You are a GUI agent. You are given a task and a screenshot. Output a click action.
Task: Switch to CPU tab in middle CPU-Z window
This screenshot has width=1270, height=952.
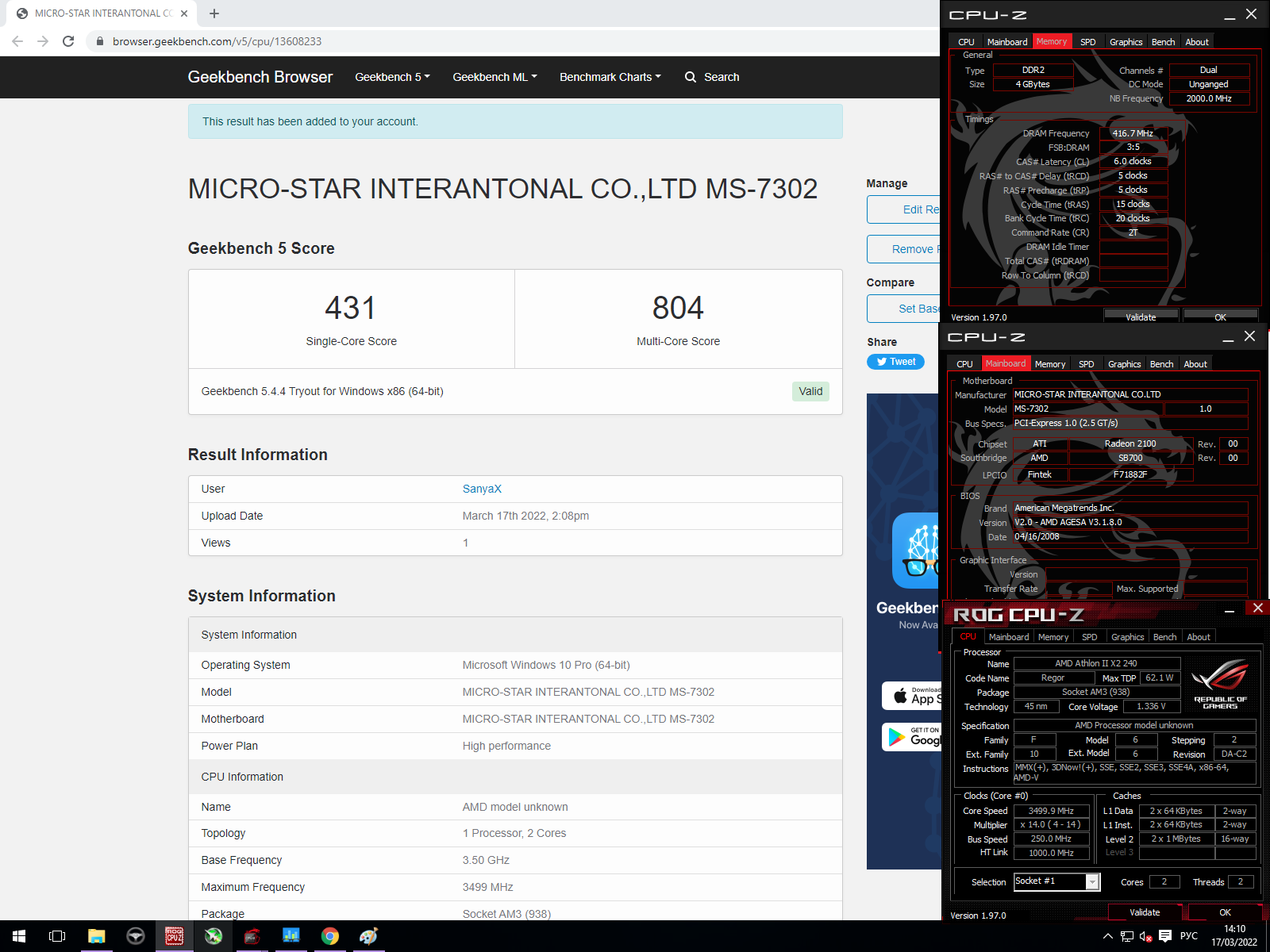(964, 364)
